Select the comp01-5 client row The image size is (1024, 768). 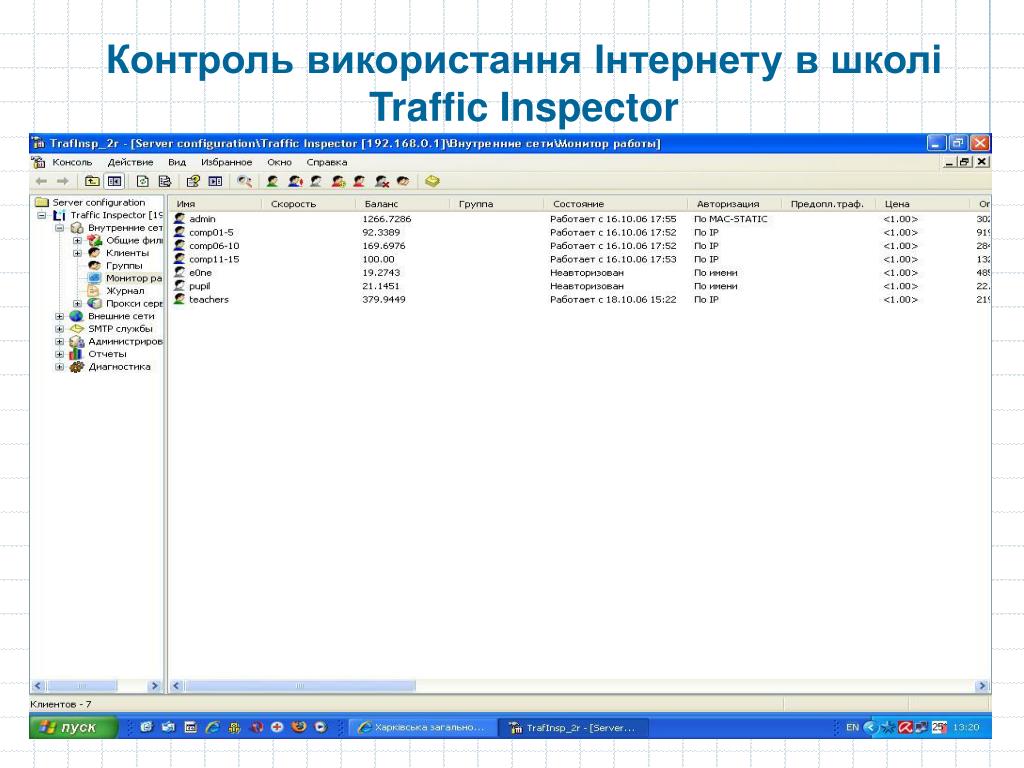click(x=581, y=232)
